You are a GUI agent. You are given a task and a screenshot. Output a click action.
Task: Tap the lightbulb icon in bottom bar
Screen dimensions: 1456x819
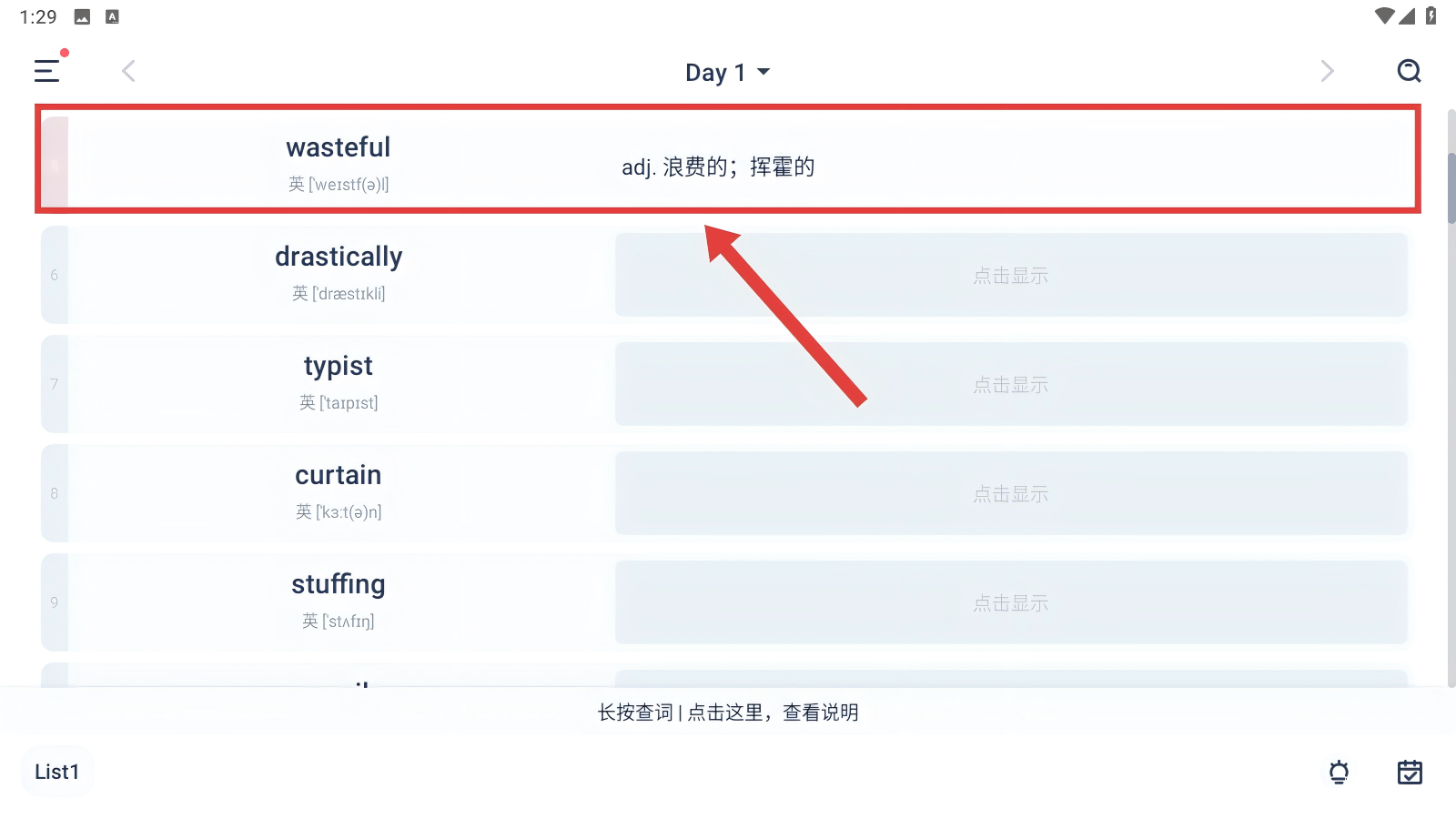[x=1339, y=773]
